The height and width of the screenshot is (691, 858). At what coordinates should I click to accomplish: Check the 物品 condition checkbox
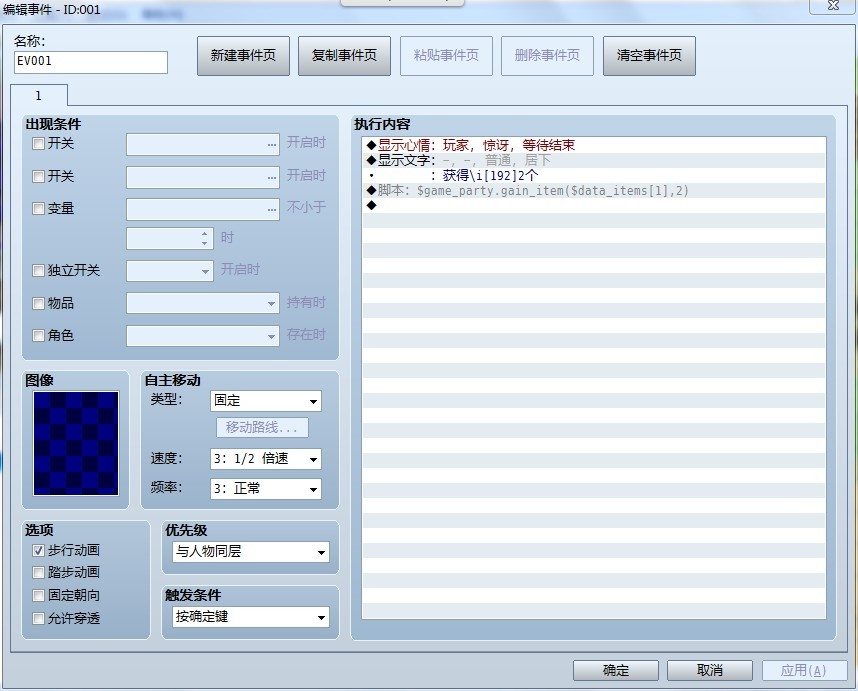point(38,303)
